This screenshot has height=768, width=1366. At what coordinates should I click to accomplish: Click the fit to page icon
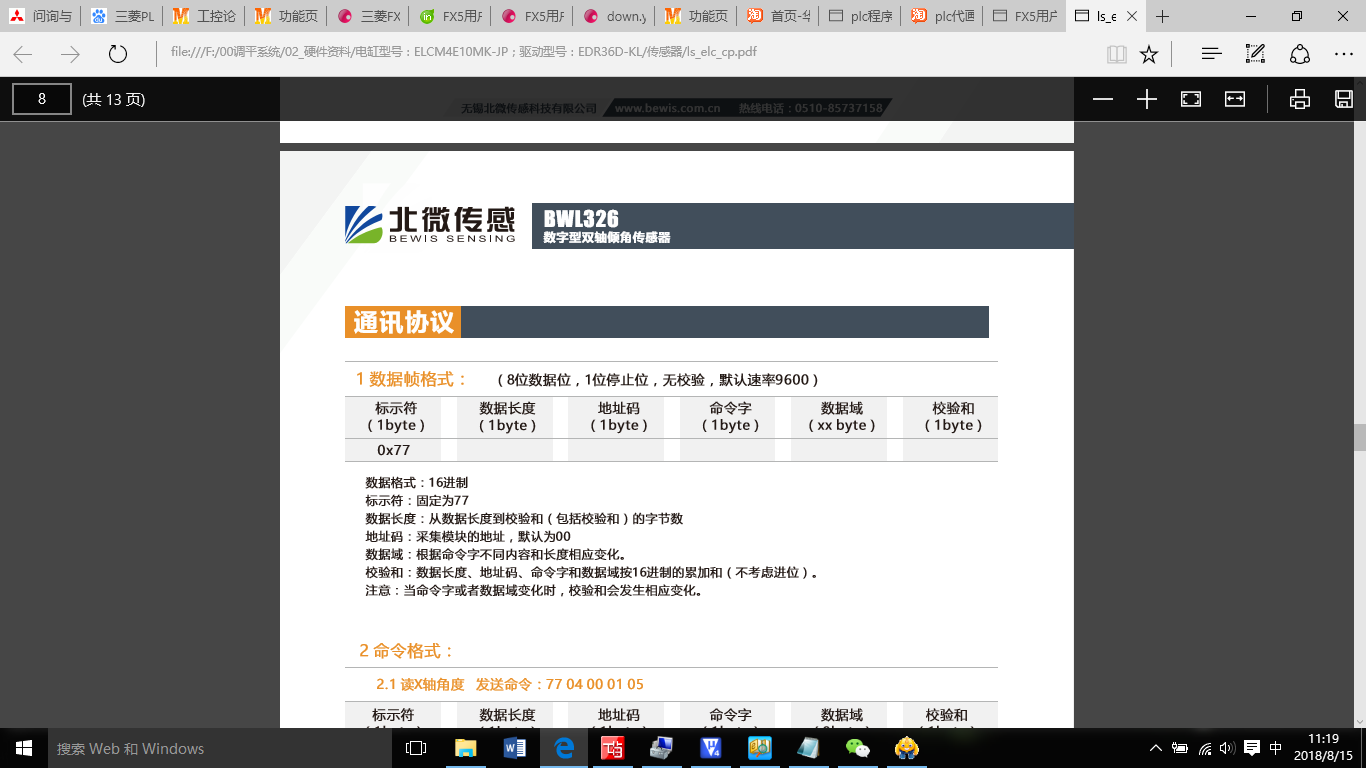coord(1191,99)
